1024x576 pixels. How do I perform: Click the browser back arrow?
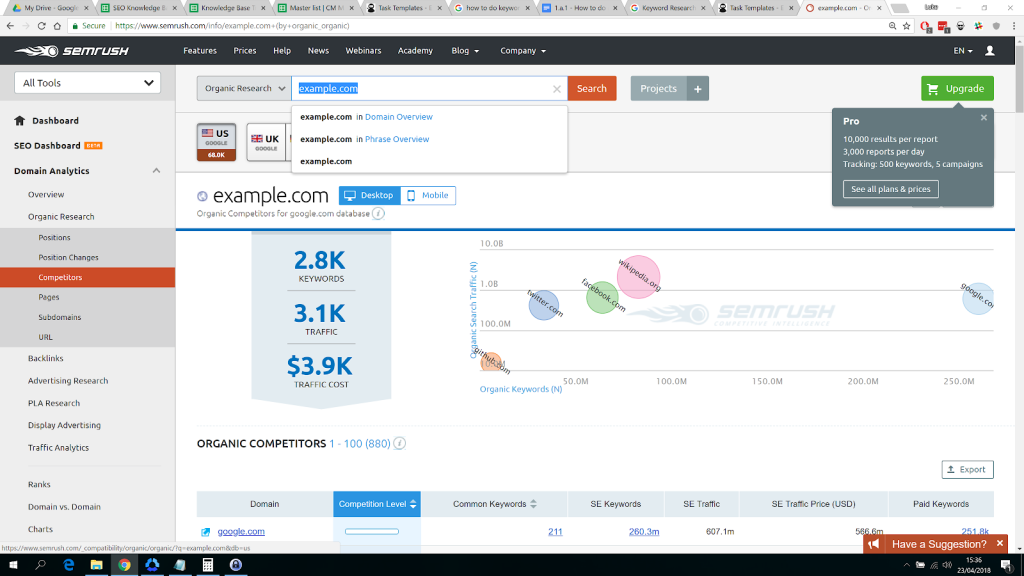[10, 26]
